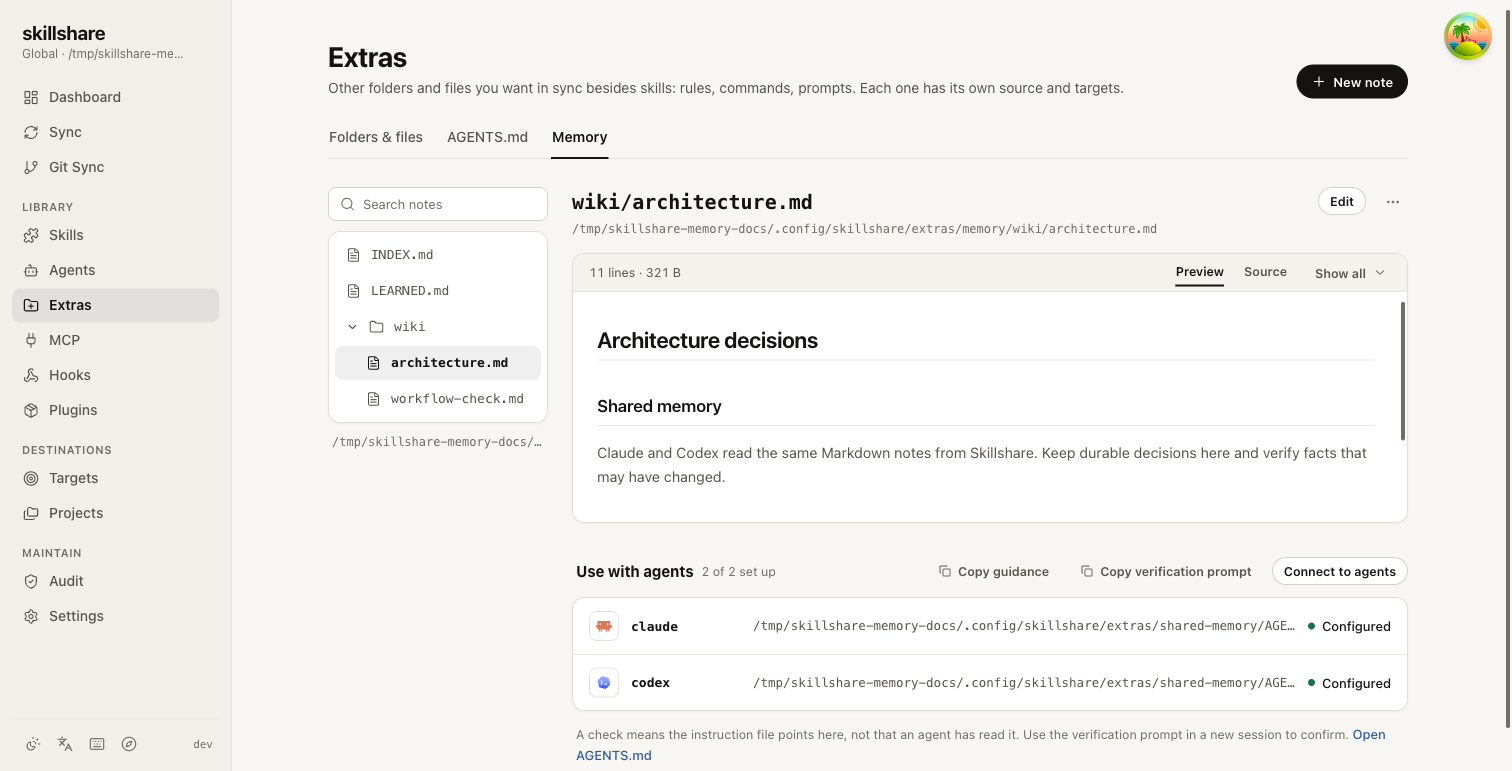Expand the Show all dropdown

click(x=1350, y=273)
